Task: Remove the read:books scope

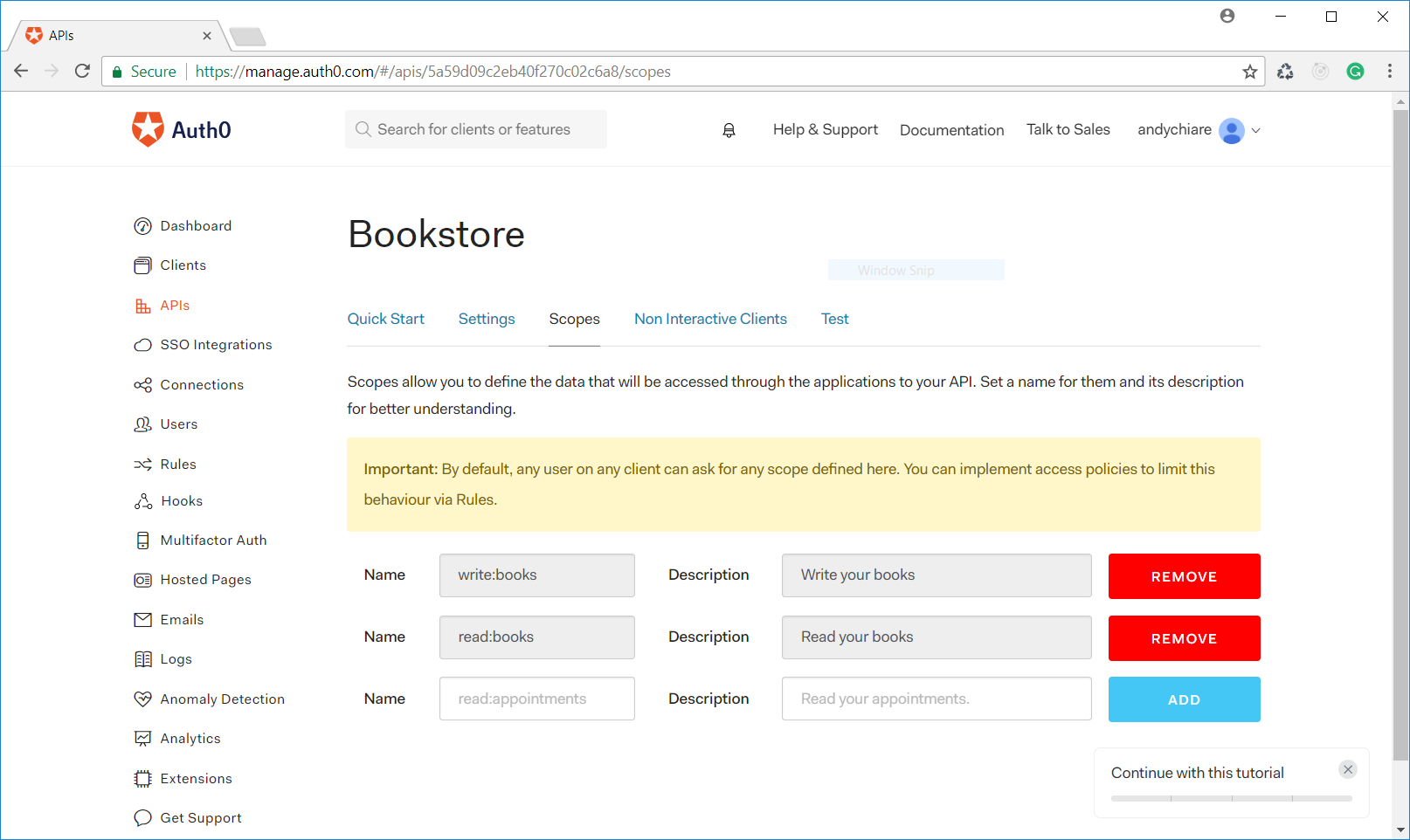Action: point(1184,638)
